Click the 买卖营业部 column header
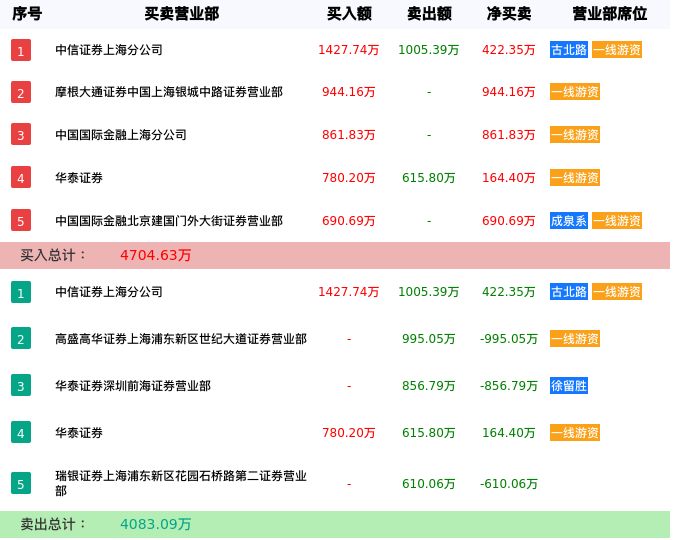The height and width of the screenshot is (540, 676). coord(182,14)
